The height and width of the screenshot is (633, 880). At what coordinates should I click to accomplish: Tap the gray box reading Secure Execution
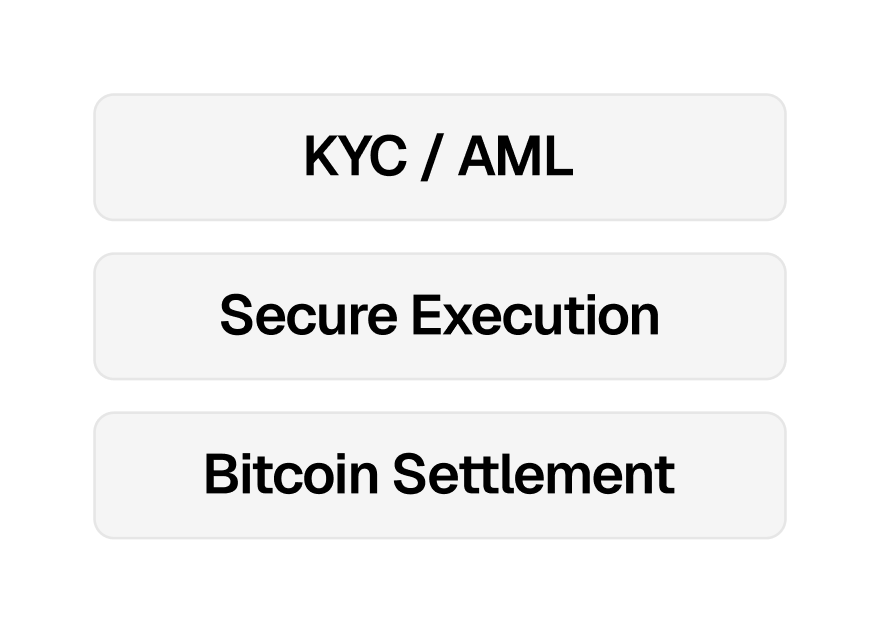[x=439, y=316]
